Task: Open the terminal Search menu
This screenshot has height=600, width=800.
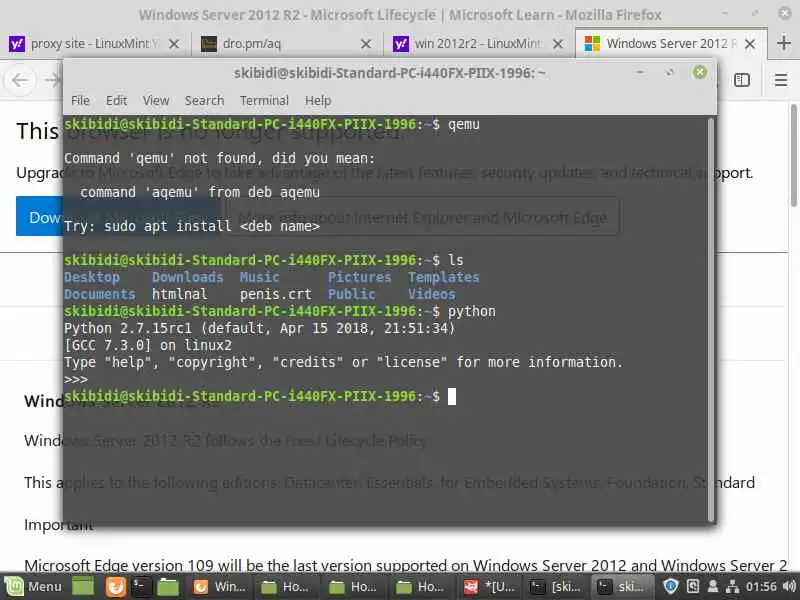Action: pos(204,101)
